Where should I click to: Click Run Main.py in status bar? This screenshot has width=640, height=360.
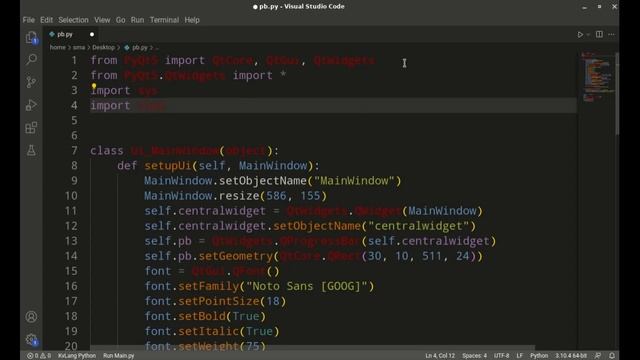118,356
